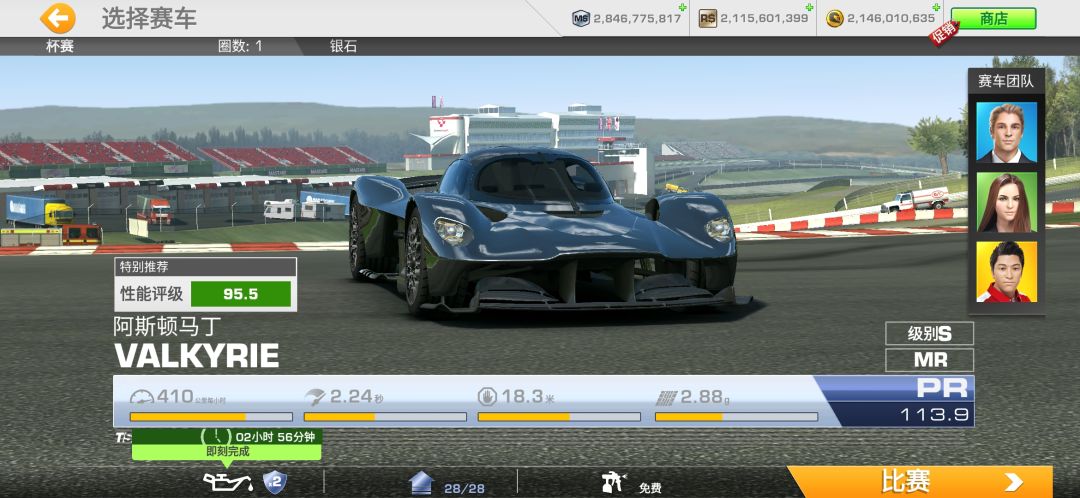This screenshot has width=1080, height=498.
Task: Tap the x2 shield badge
Action: (x=275, y=481)
